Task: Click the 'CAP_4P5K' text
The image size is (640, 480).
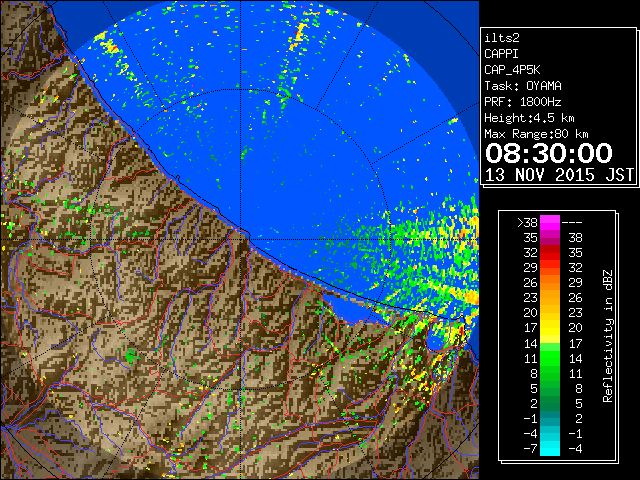Action: point(512,70)
